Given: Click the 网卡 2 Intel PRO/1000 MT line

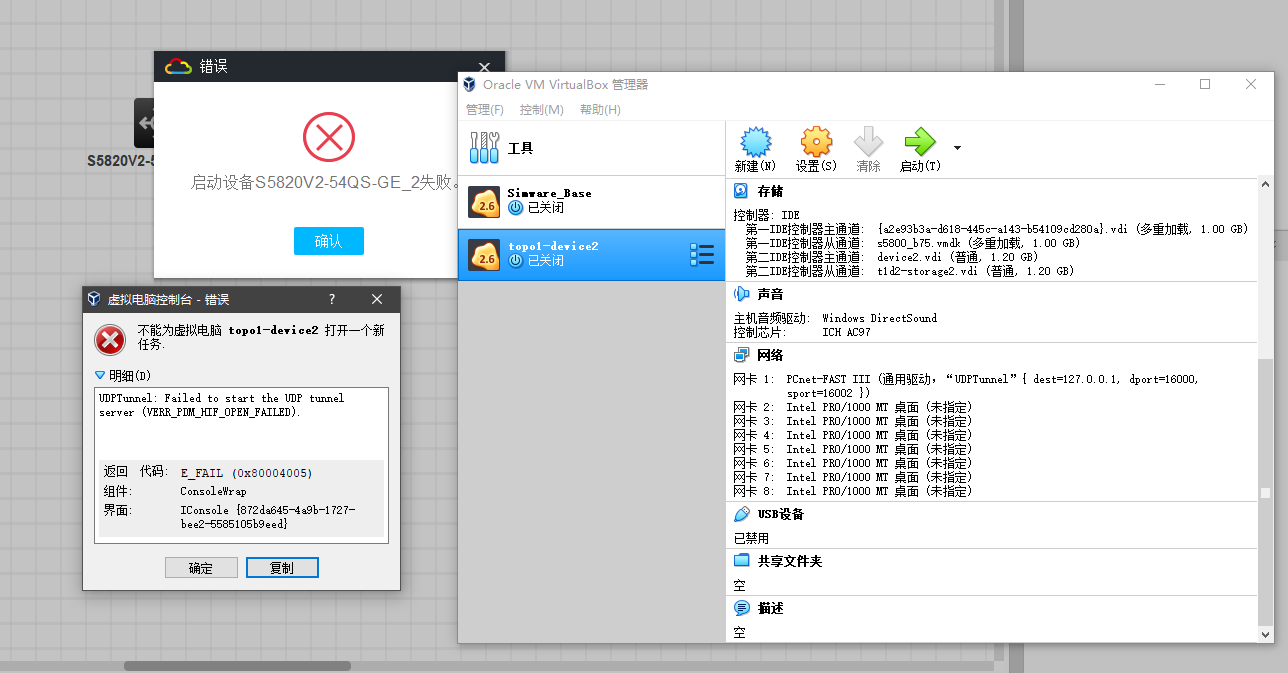Looking at the screenshot, I should (x=853, y=407).
